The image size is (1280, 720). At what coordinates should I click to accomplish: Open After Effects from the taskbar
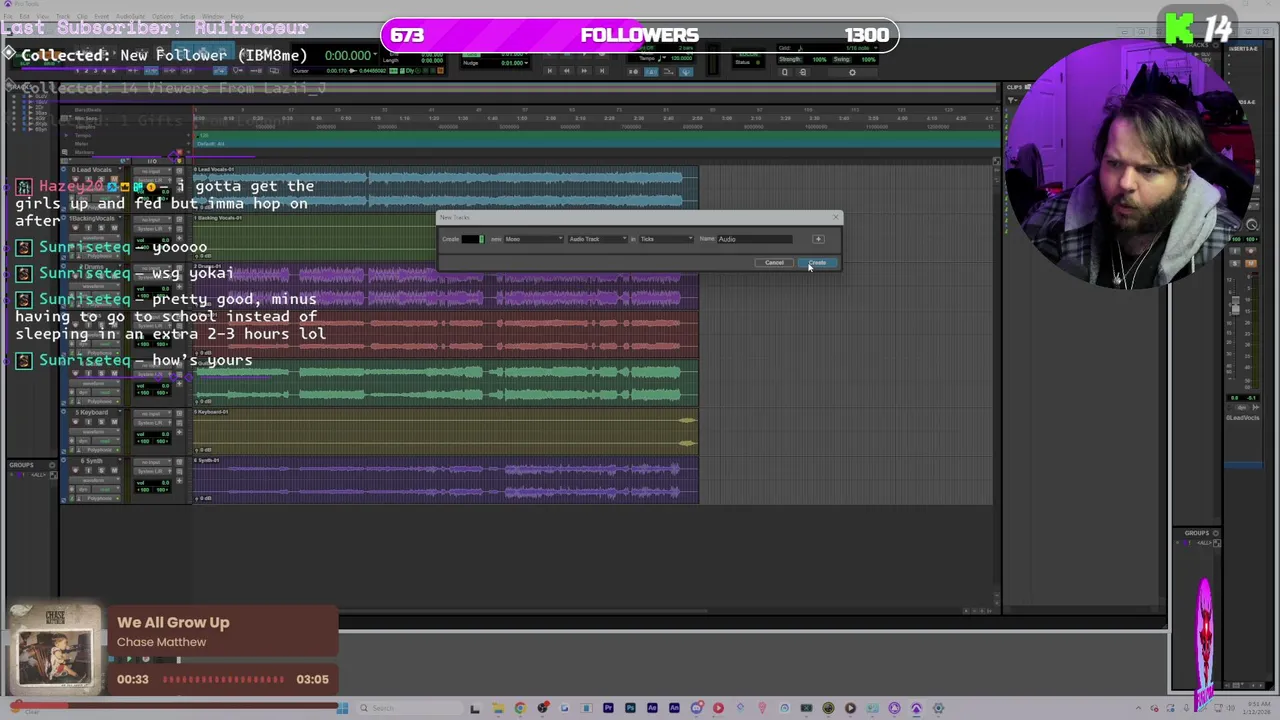(x=652, y=708)
